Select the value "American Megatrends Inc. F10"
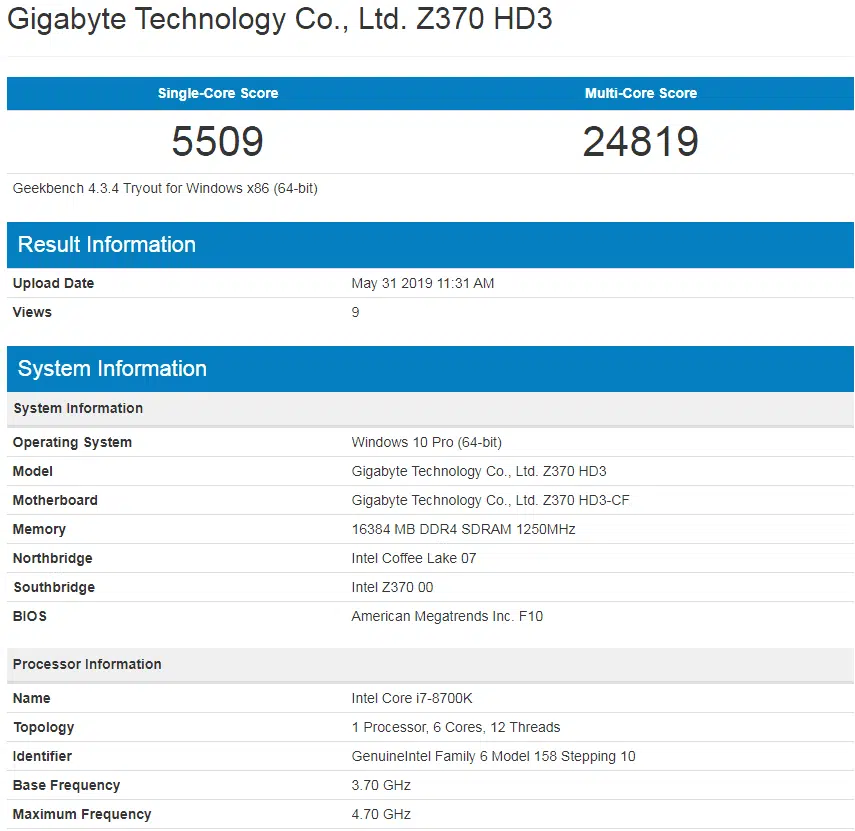The width and height of the screenshot is (855, 831). point(447,616)
